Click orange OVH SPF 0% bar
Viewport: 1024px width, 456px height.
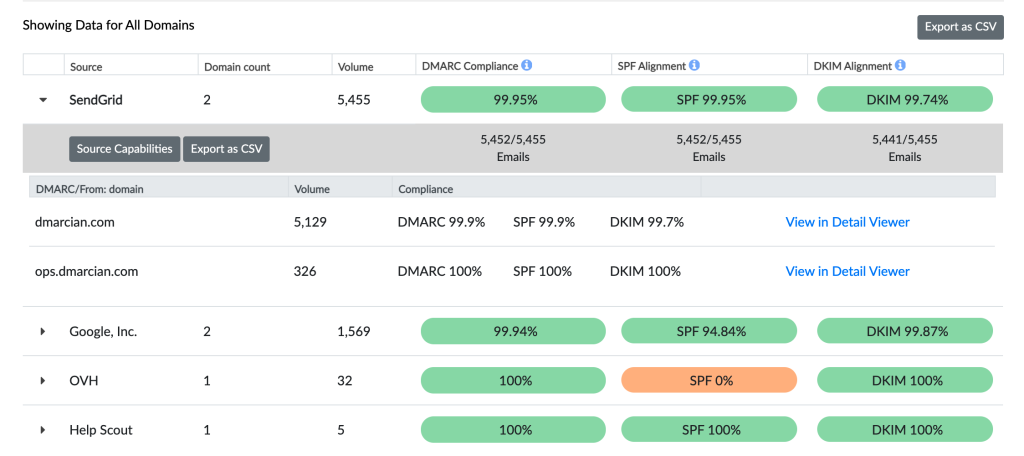709,380
